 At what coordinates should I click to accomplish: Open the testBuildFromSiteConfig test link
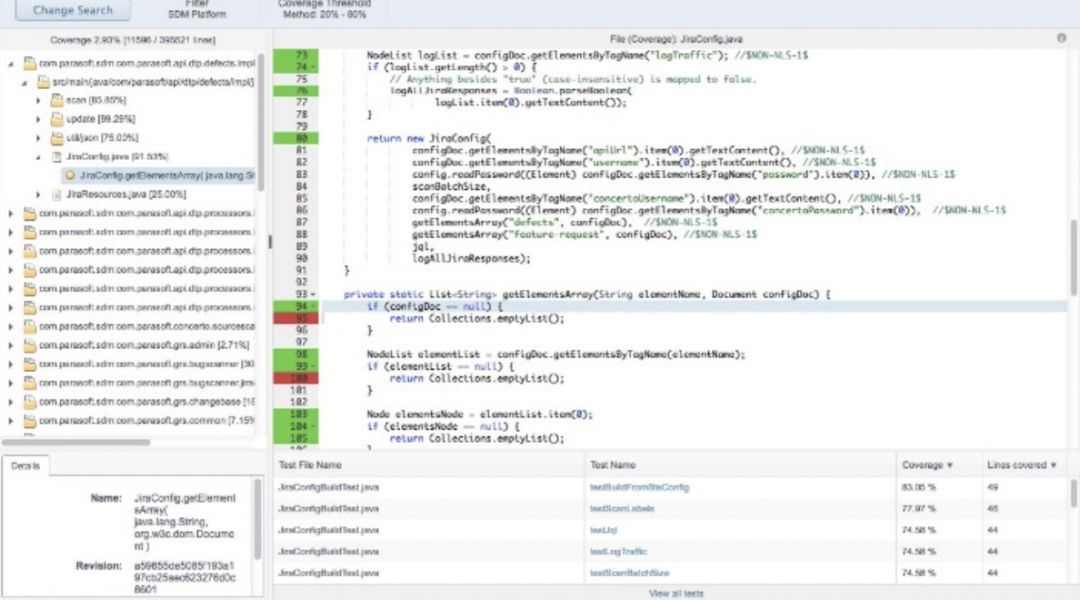pyautogui.click(x=639, y=488)
